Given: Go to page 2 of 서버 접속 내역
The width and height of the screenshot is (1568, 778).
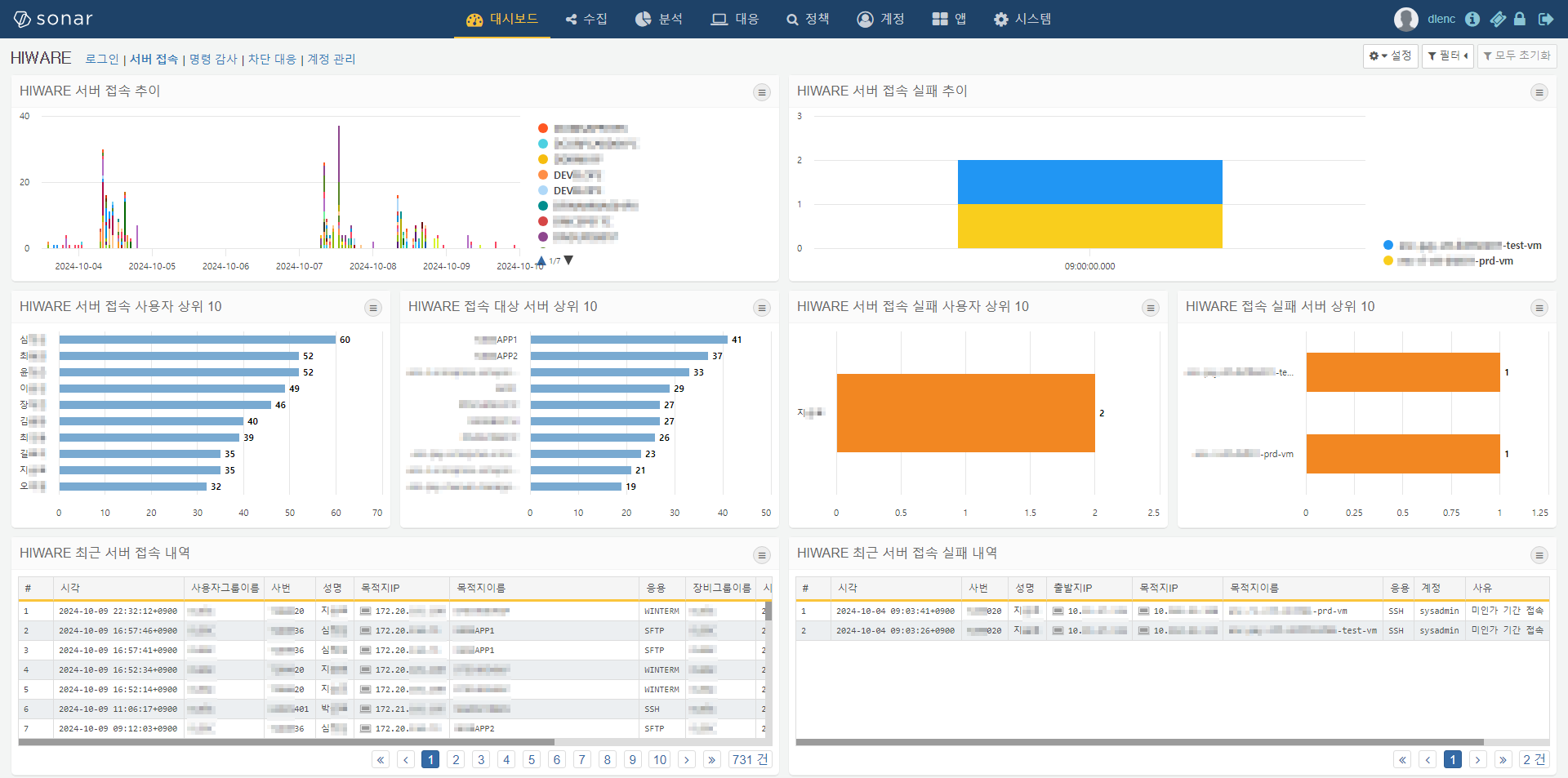Looking at the screenshot, I should coord(456,759).
